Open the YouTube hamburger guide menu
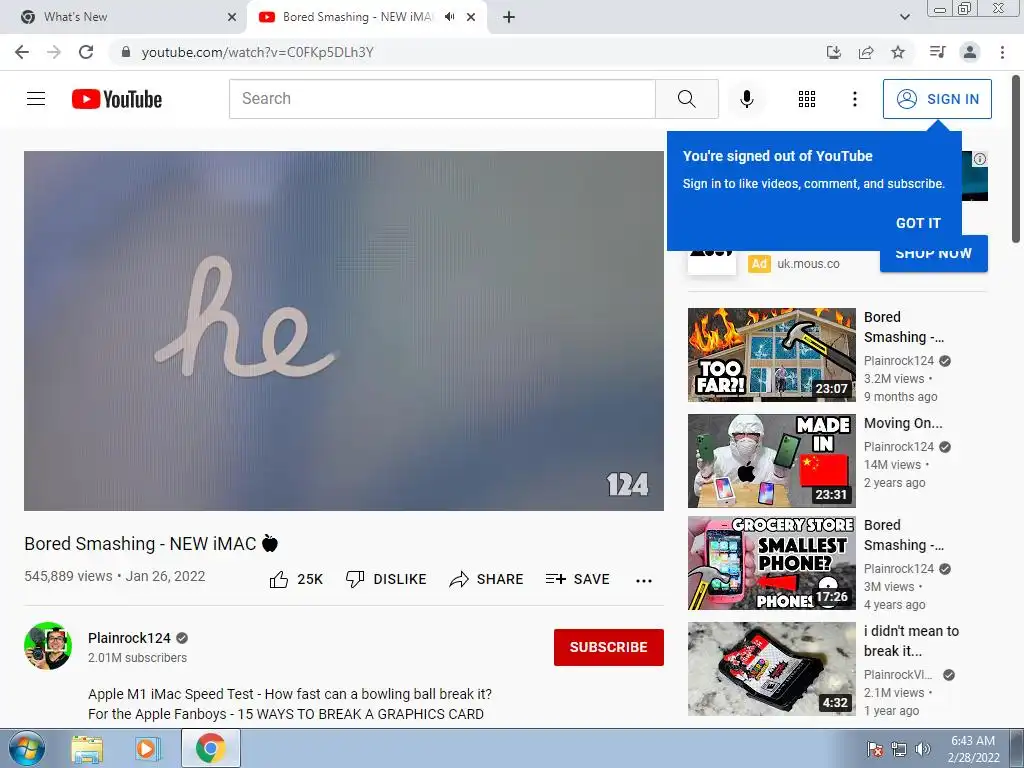 [36, 99]
